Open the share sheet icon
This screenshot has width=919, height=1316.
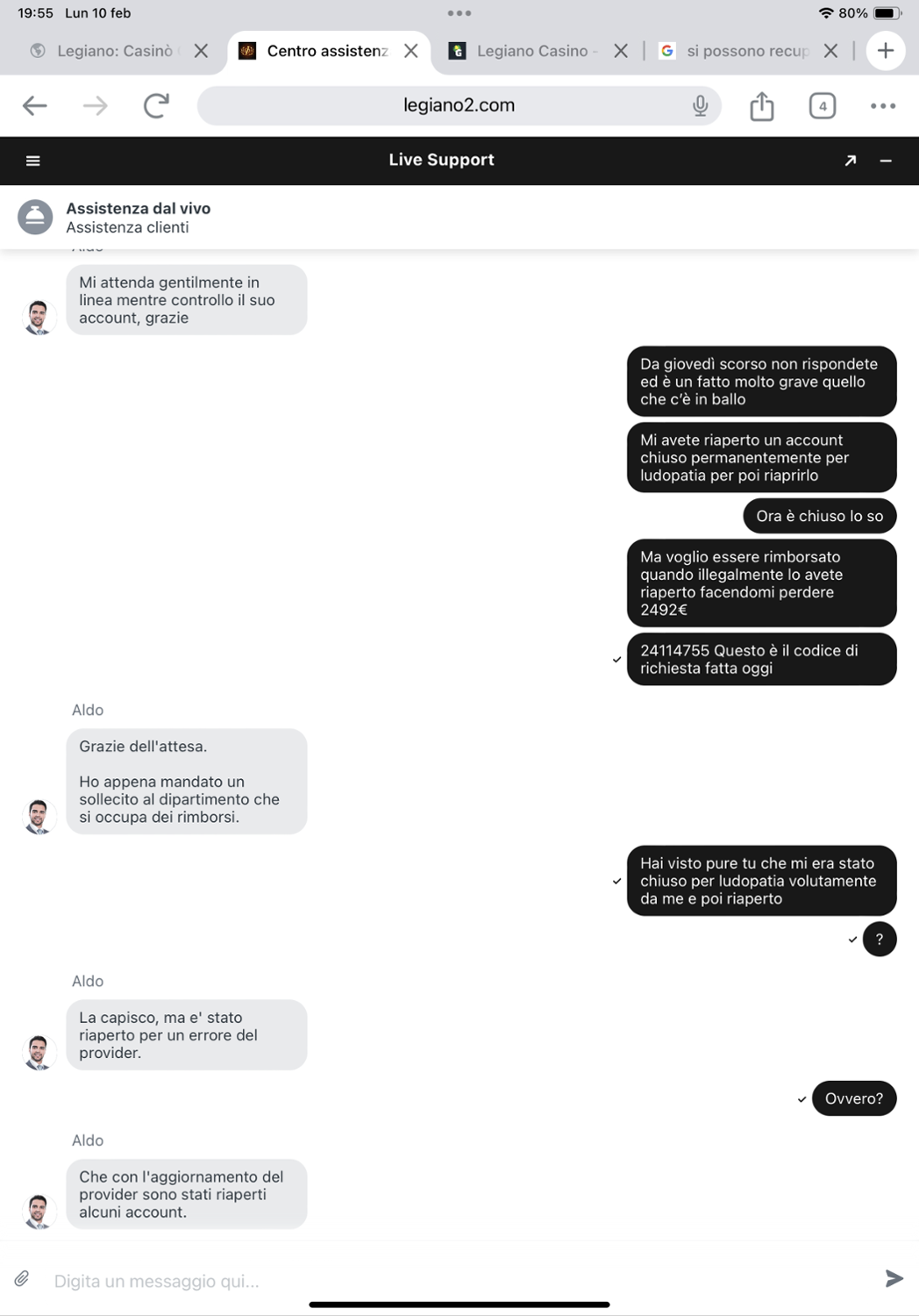coord(762,106)
